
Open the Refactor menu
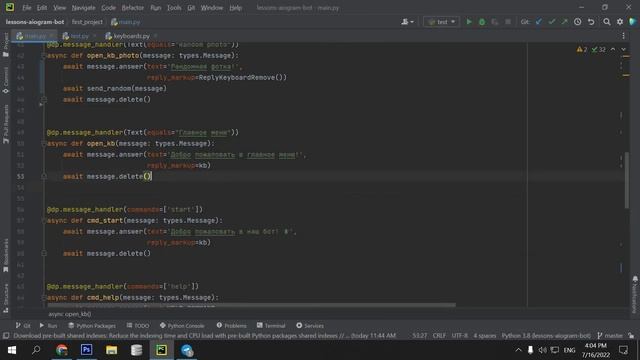133,8
